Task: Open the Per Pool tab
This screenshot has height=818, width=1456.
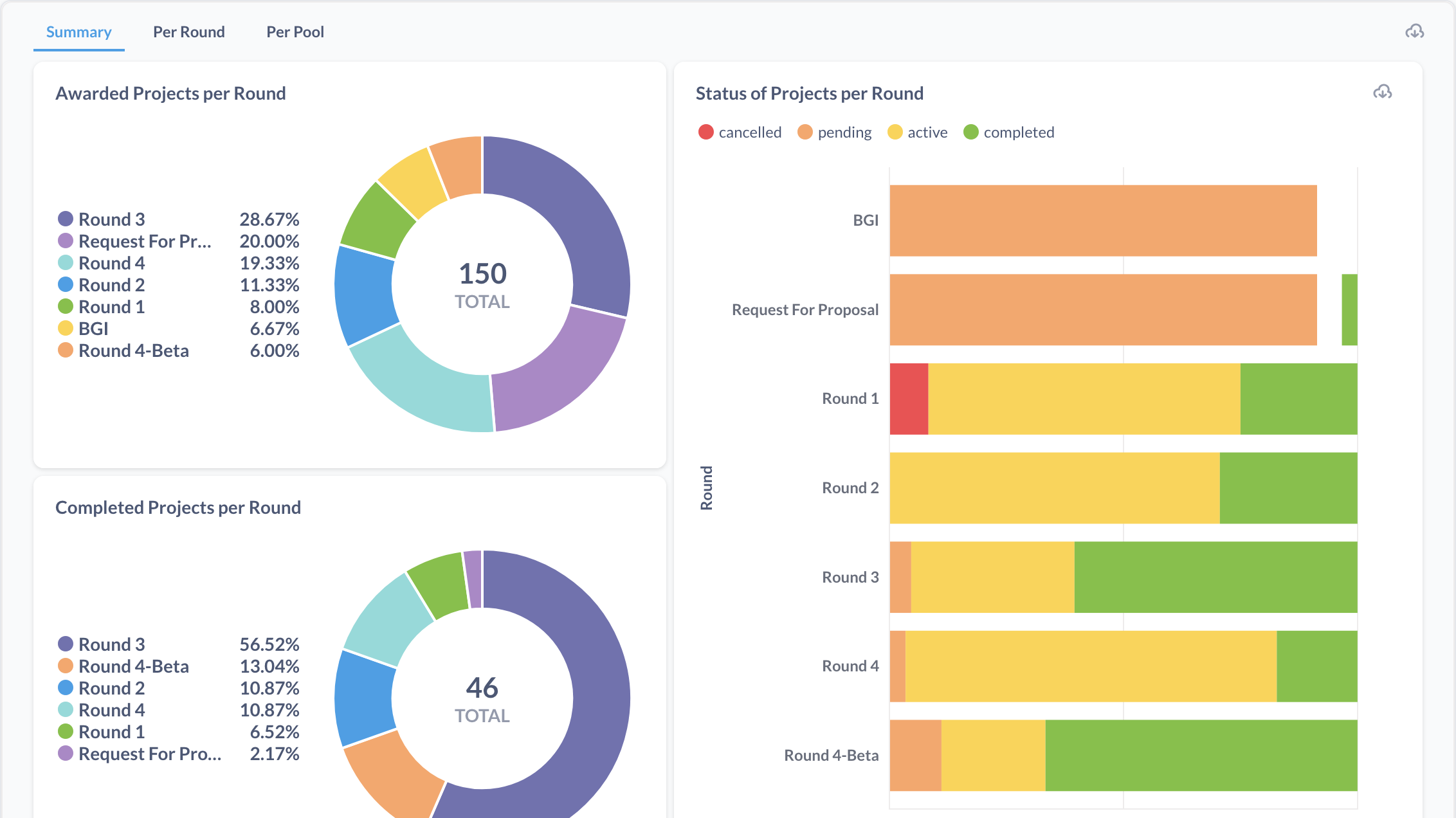Action: pos(295,32)
